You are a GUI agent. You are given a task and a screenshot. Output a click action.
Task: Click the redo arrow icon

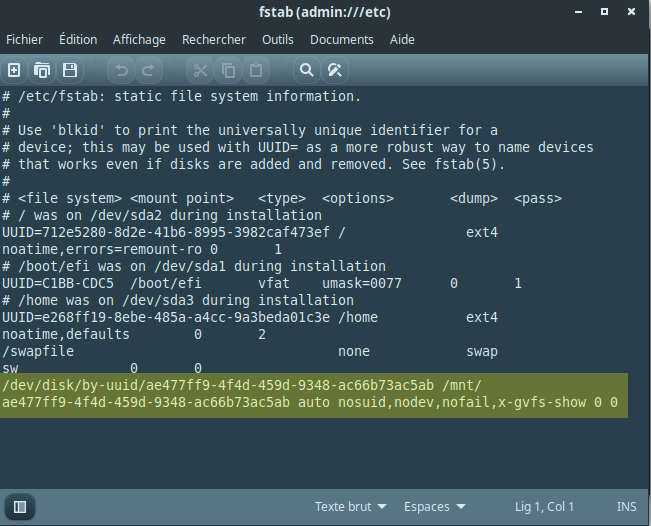148,70
